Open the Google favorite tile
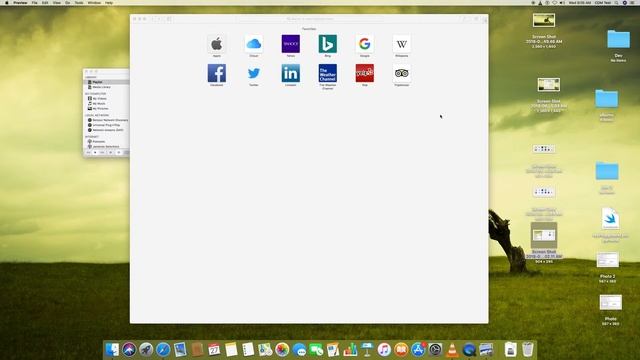Viewport: 640px width, 360px height. pos(364,44)
